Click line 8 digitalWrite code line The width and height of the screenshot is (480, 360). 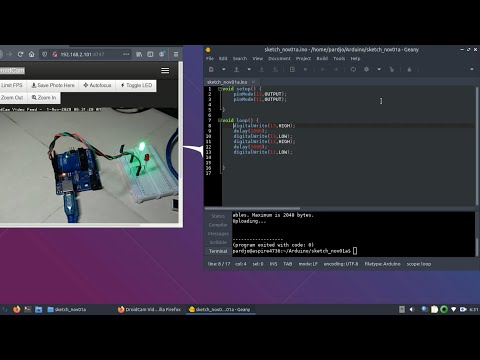[x=264, y=126]
